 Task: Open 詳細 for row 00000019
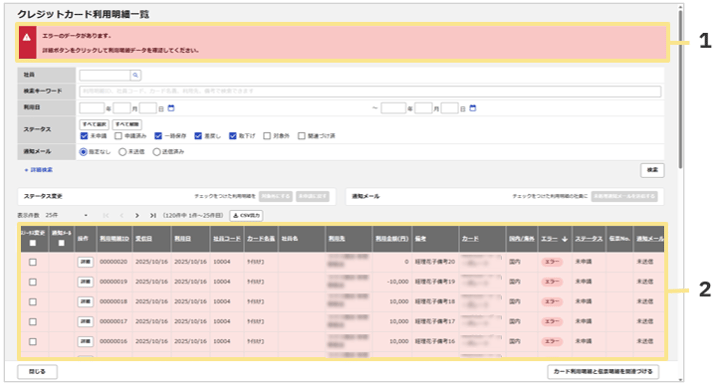pyautogui.click(x=86, y=282)
